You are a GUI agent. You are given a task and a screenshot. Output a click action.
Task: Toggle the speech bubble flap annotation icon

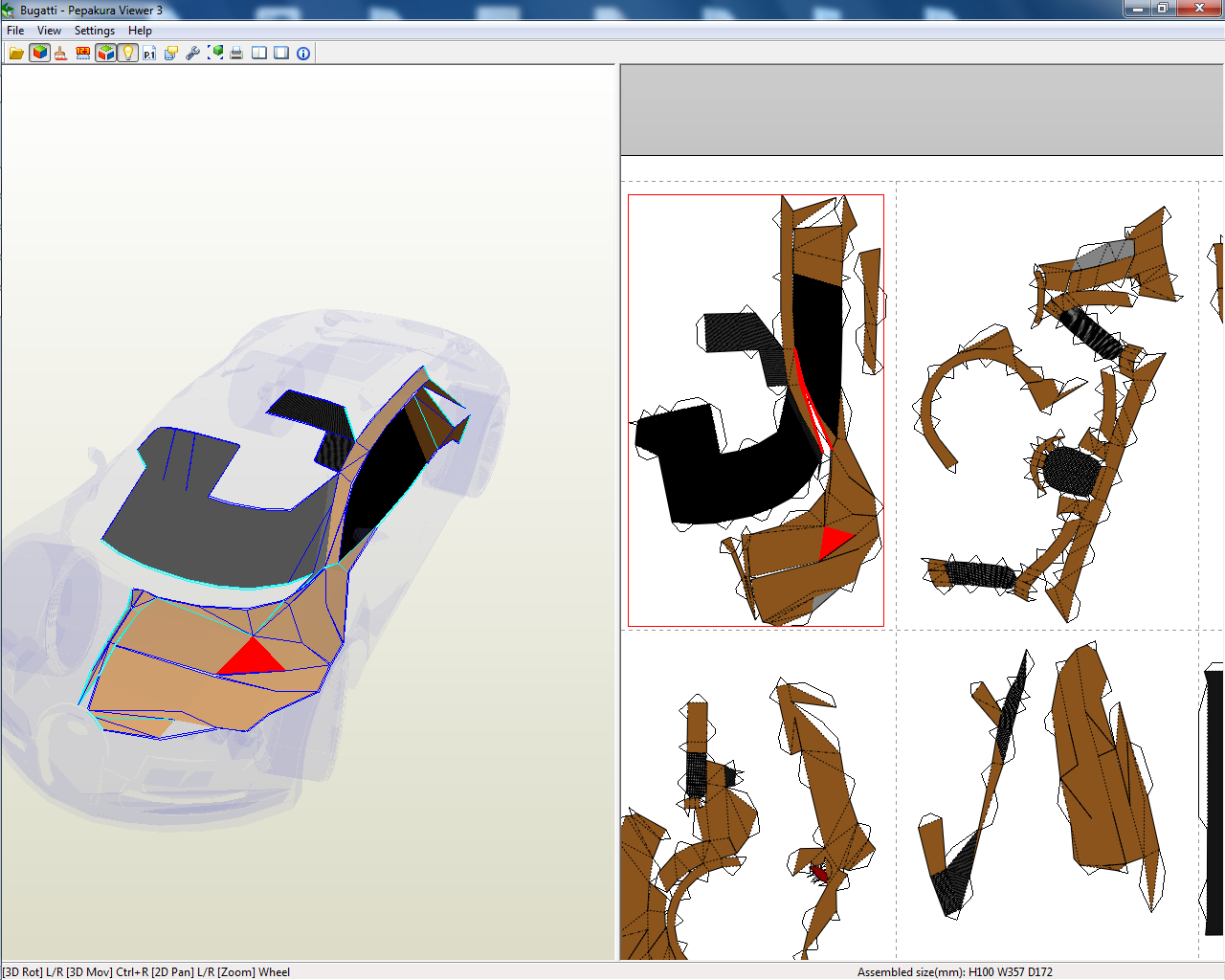[x=168, y=53]
